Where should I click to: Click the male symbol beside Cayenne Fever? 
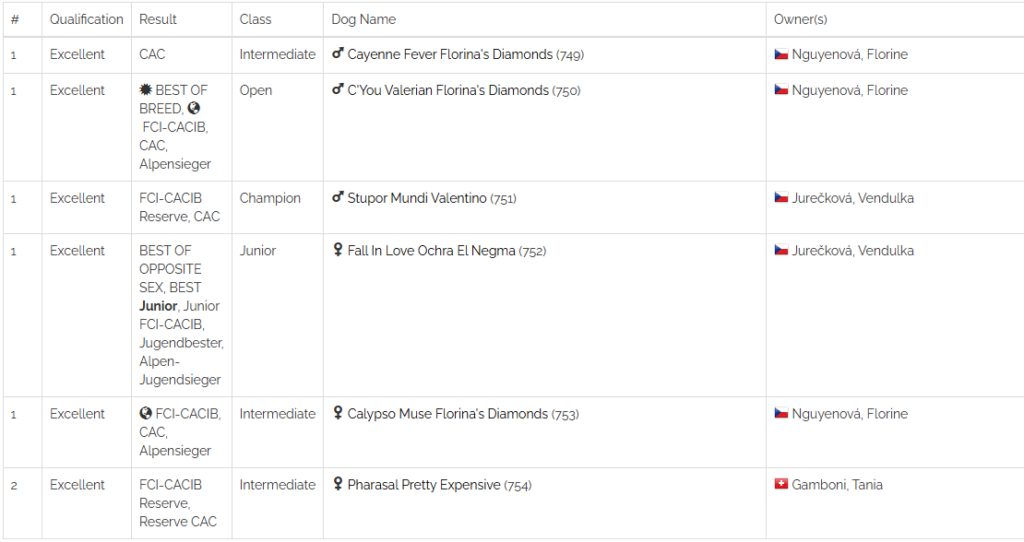pos(338,54)
